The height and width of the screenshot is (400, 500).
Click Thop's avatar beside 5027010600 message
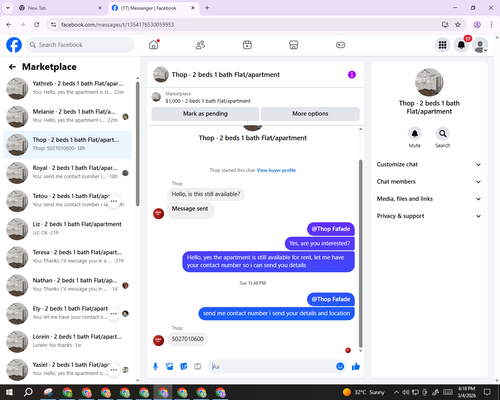pyautogui.click(x=158, y=340)
